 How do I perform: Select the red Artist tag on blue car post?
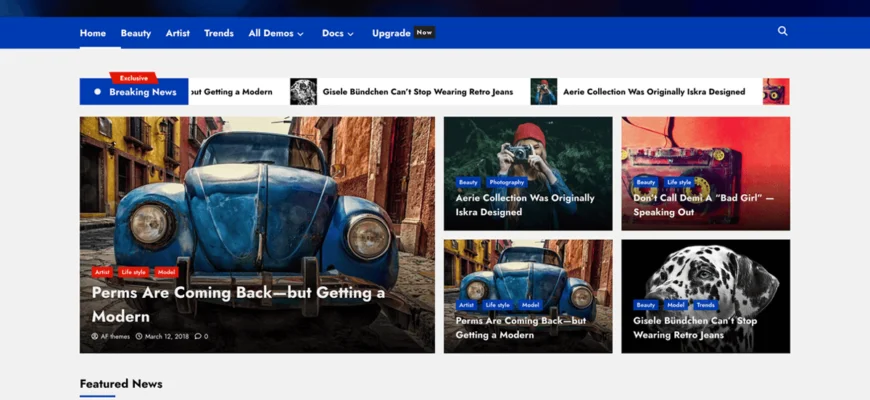pyautogui.click(x=102, y=272)
